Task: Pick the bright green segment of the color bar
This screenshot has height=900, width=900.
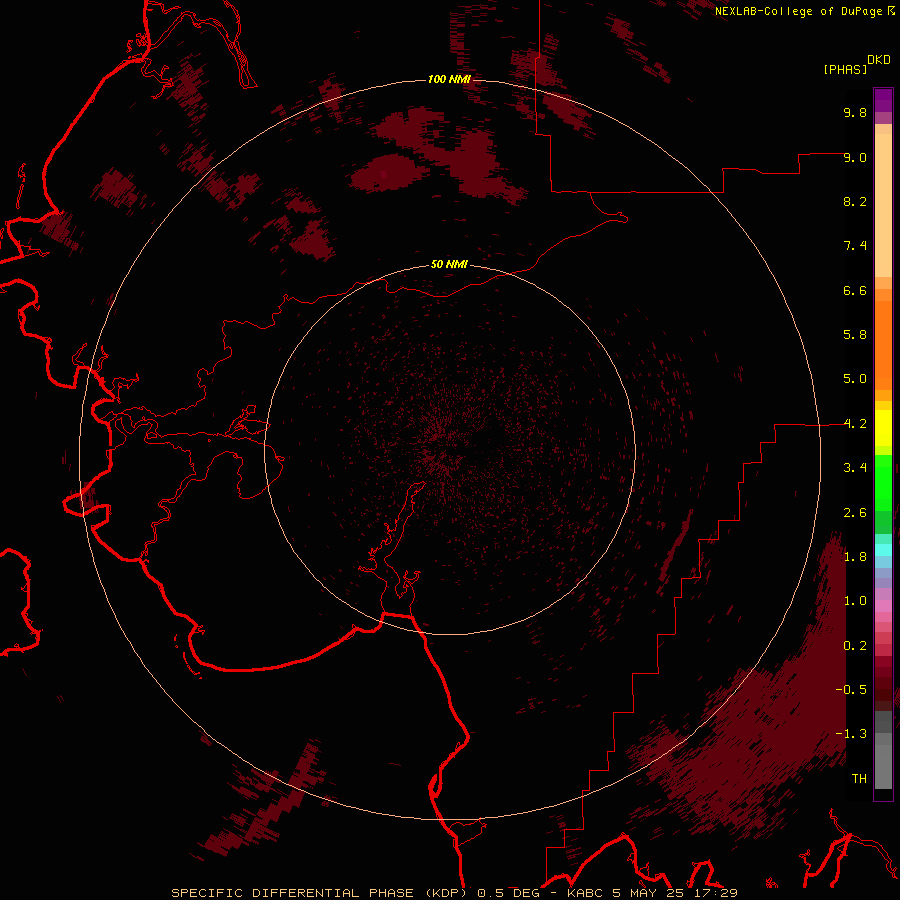Action: [x=883, y=483]
